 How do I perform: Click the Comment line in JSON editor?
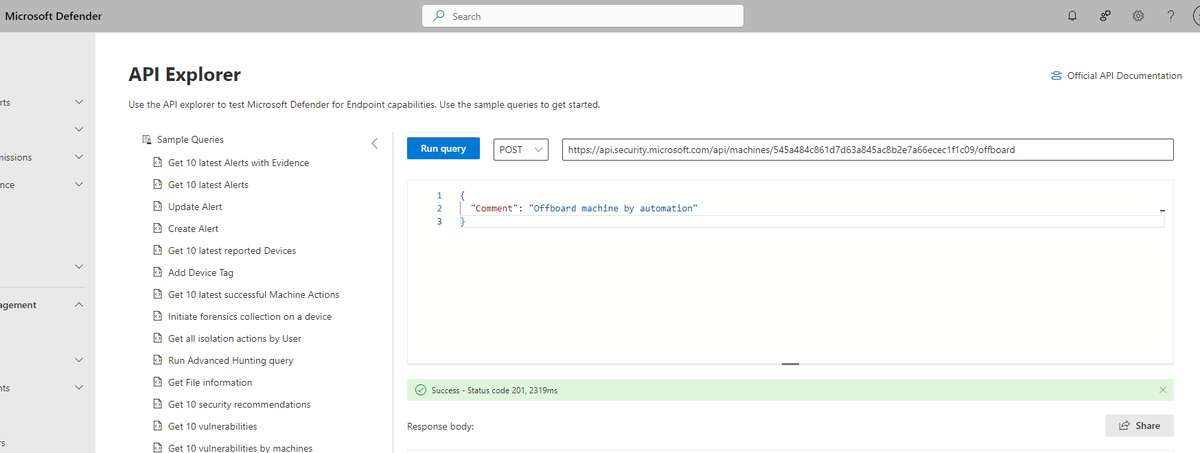[583, 208]
